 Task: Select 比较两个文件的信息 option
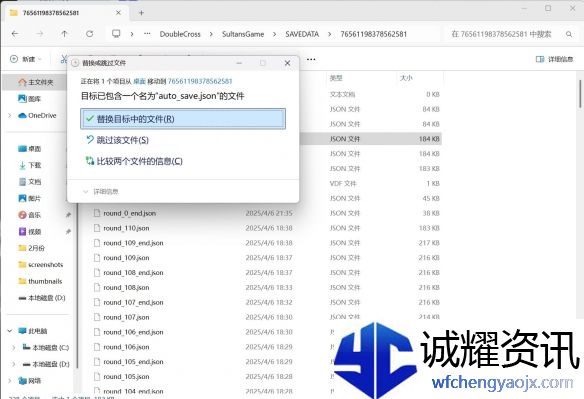pos(134,161)
